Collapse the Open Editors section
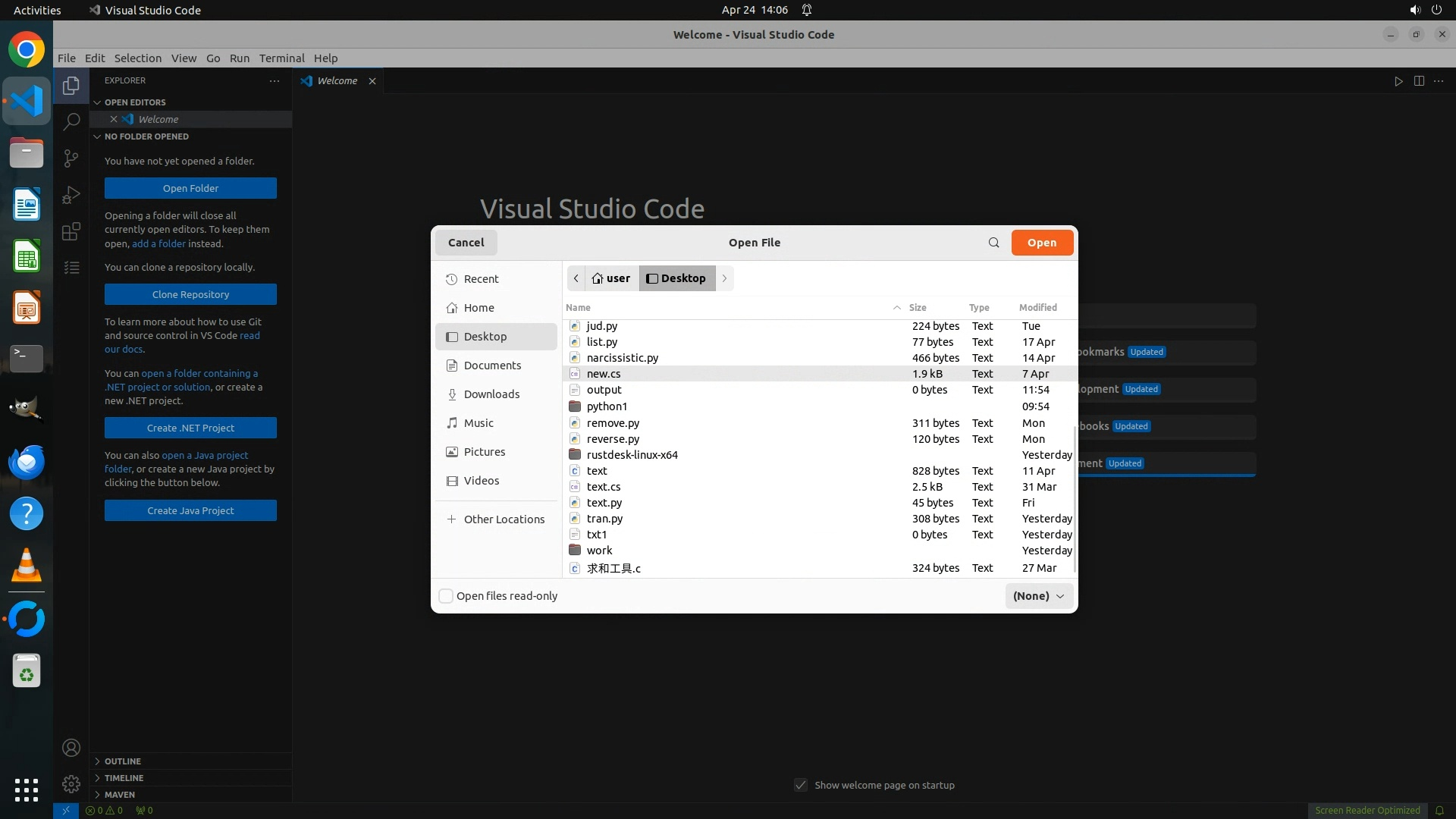Screen dimensions: 1456x819 (x=135, y=102)
